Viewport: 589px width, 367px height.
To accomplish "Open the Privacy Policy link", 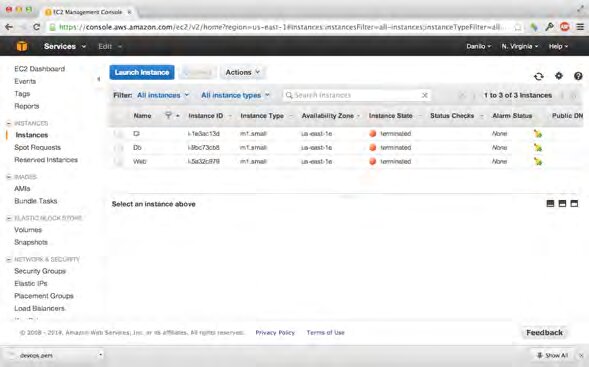I will click(x=275, y=332).
